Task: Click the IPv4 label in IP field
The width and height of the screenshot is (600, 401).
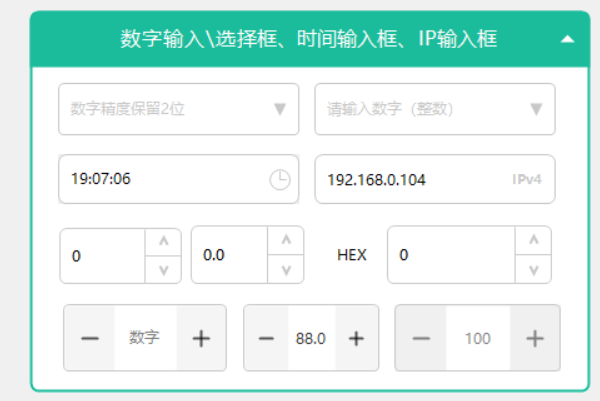Action: (x=527, y=179)
